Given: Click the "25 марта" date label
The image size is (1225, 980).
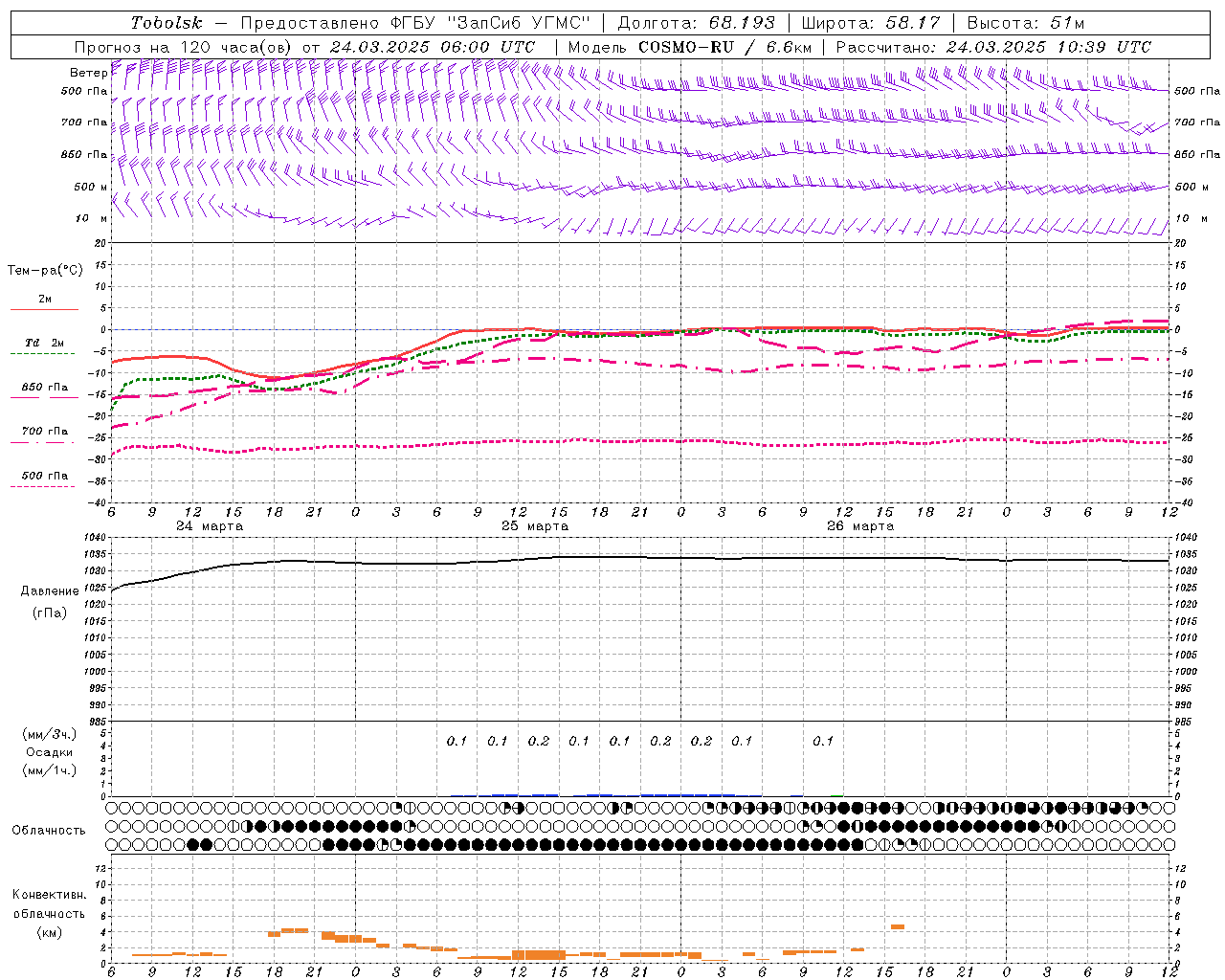Looking at the screenshot, I should tap(535, 526).
